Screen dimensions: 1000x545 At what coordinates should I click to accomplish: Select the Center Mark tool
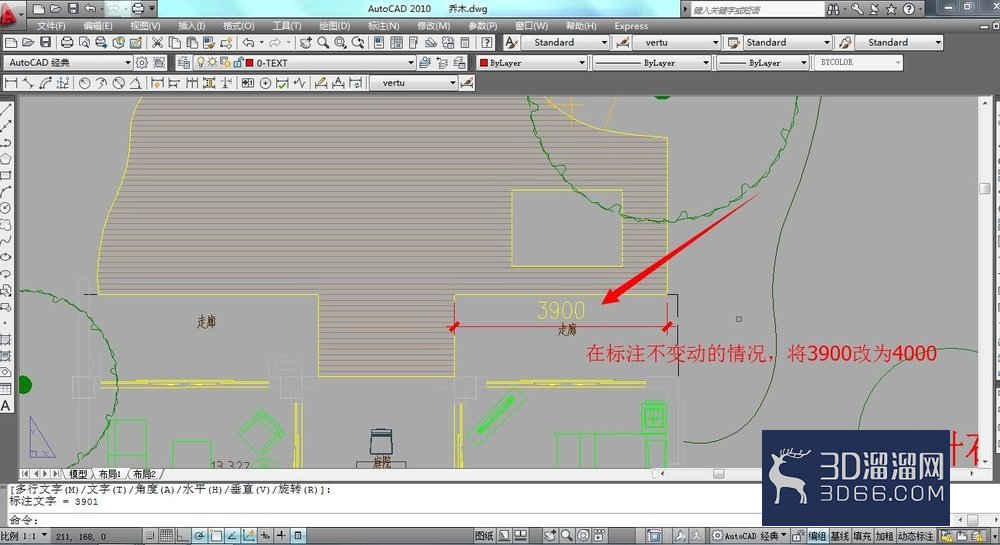click(265, 83)
